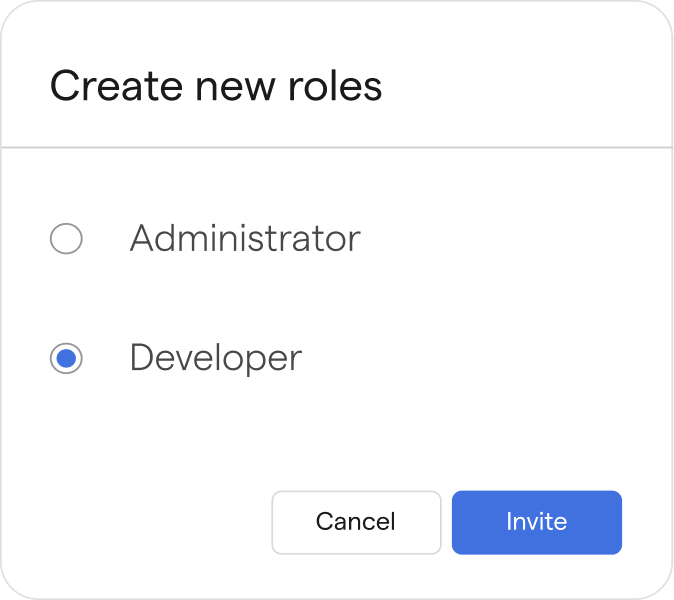Send the invitation with Invite
This screenshot has width=674, height=600.
click(537, 522)
